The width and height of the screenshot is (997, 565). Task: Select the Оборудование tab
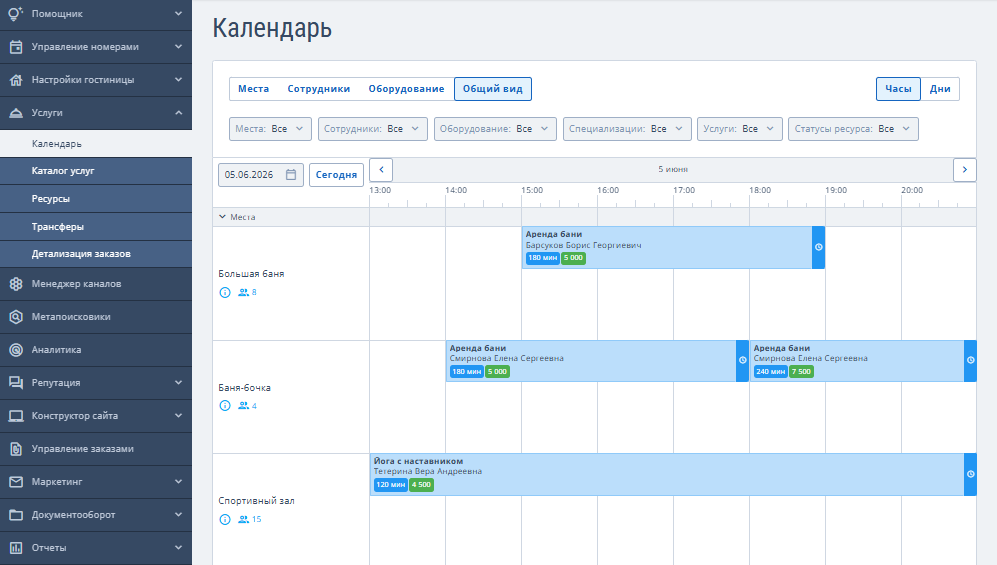(x=406, y=89)
